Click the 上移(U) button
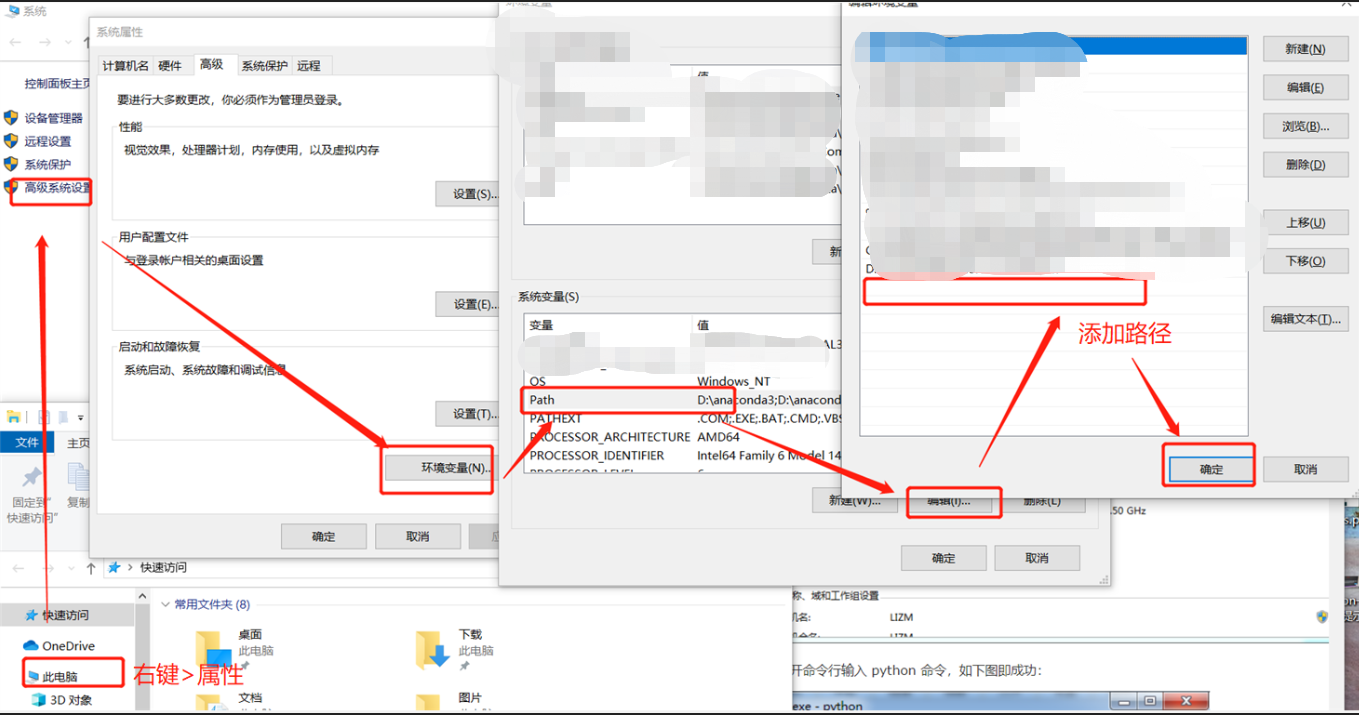The height and width of the screenshot is (715, 1359). [1305, 223]
